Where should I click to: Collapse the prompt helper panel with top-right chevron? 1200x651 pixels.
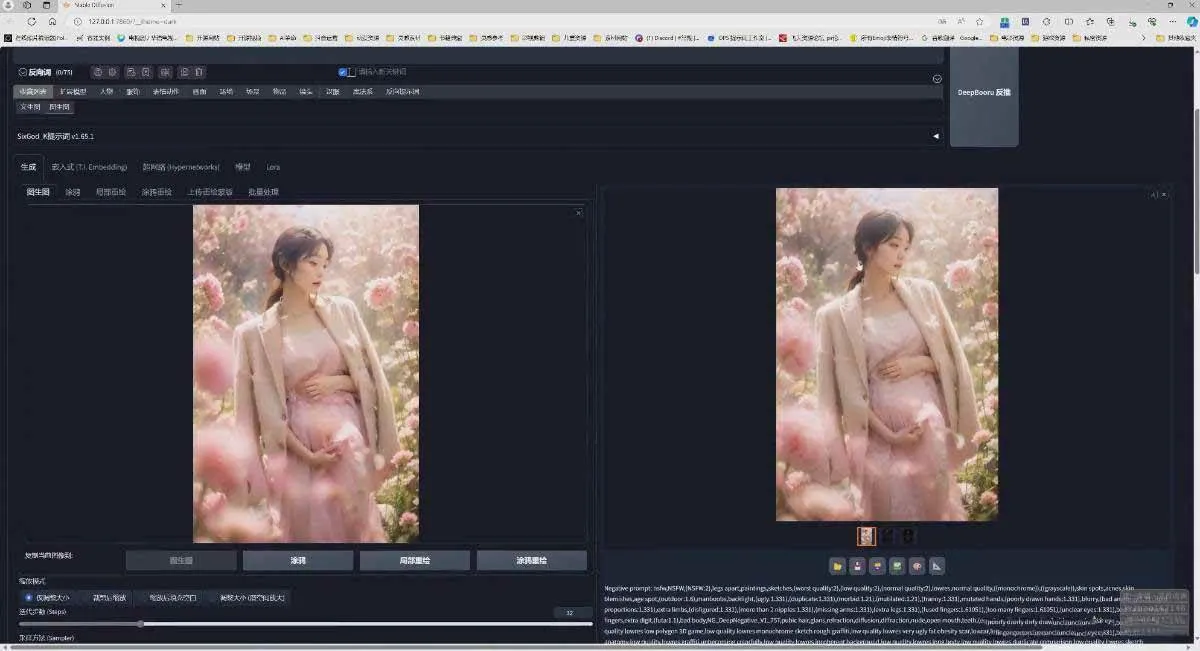[x=937, y=78]
